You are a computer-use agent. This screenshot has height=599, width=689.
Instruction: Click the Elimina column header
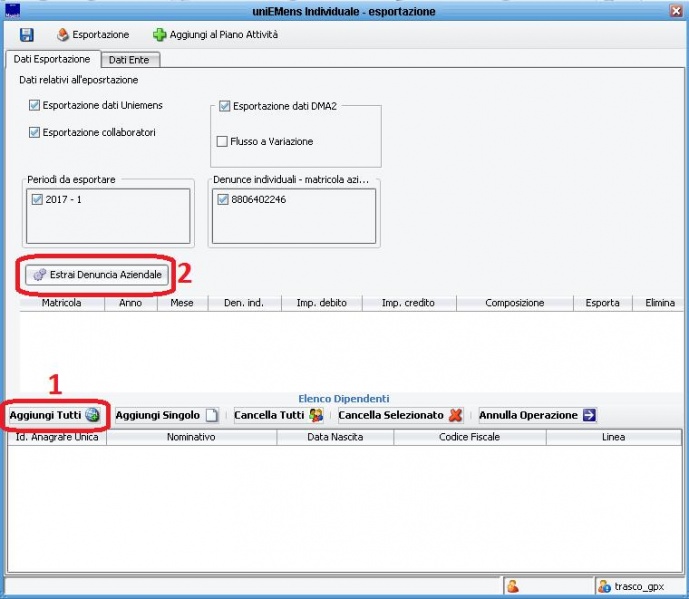[659, 303]
